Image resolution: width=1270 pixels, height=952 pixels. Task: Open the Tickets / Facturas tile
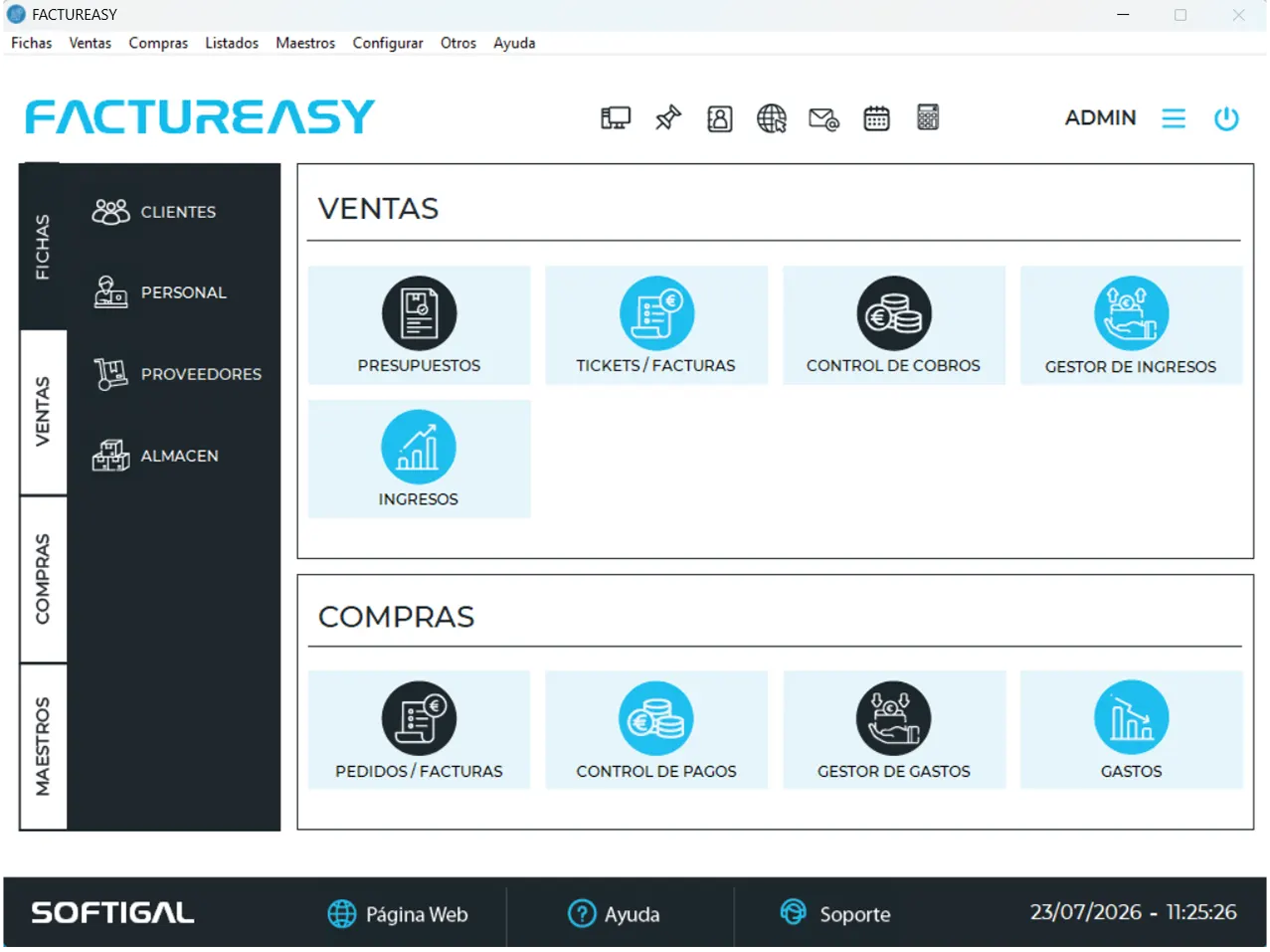656,325
